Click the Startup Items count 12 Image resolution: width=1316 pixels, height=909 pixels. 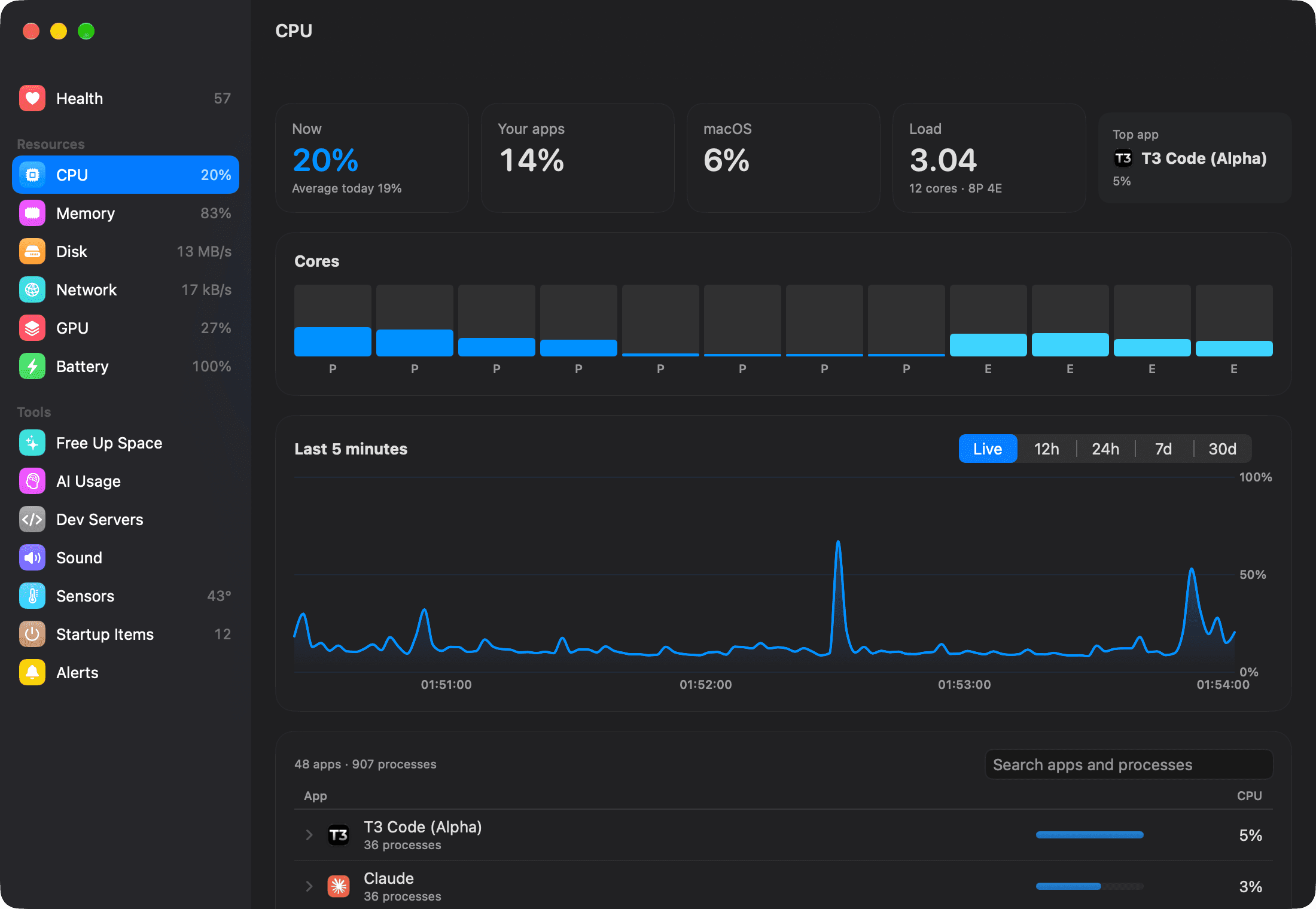223,634
